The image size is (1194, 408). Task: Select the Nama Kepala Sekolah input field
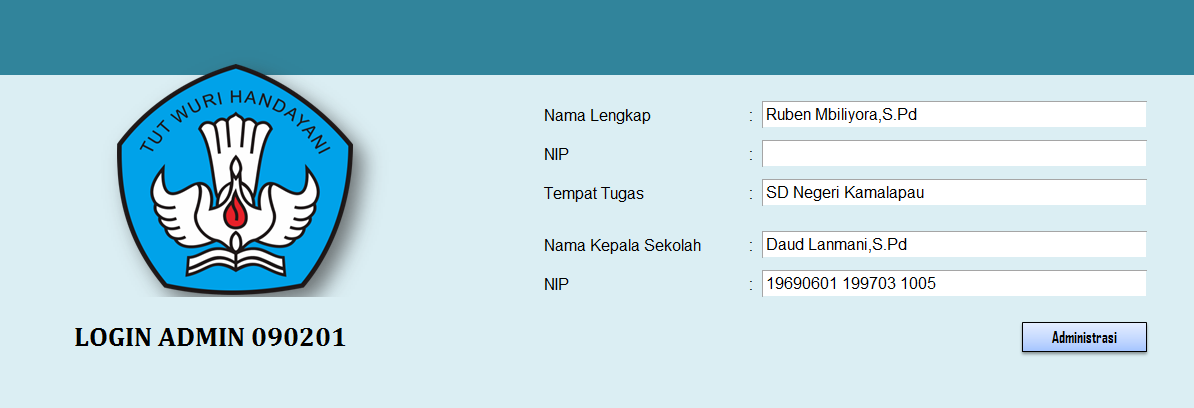[x=954, y=244]
